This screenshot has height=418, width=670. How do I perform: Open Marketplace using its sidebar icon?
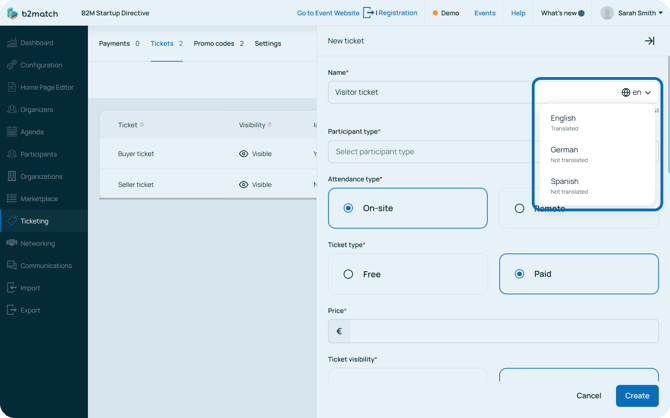(x=12, y=199)
